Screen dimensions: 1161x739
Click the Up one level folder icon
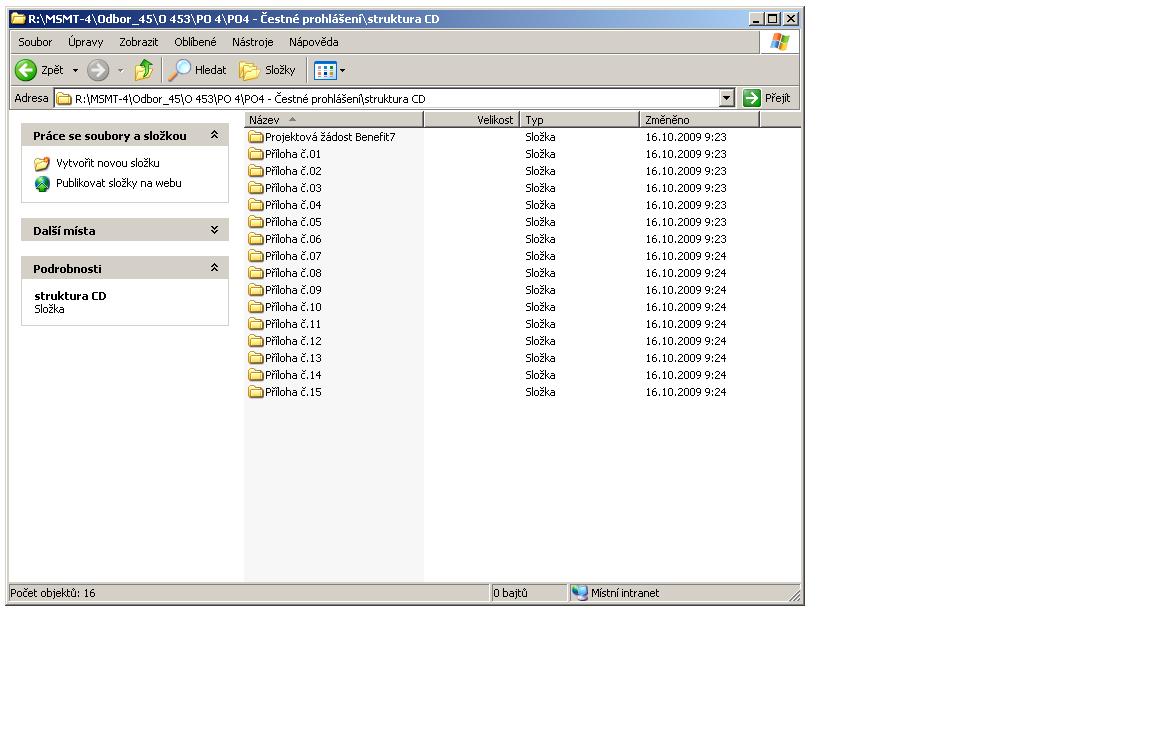[144, 70]
